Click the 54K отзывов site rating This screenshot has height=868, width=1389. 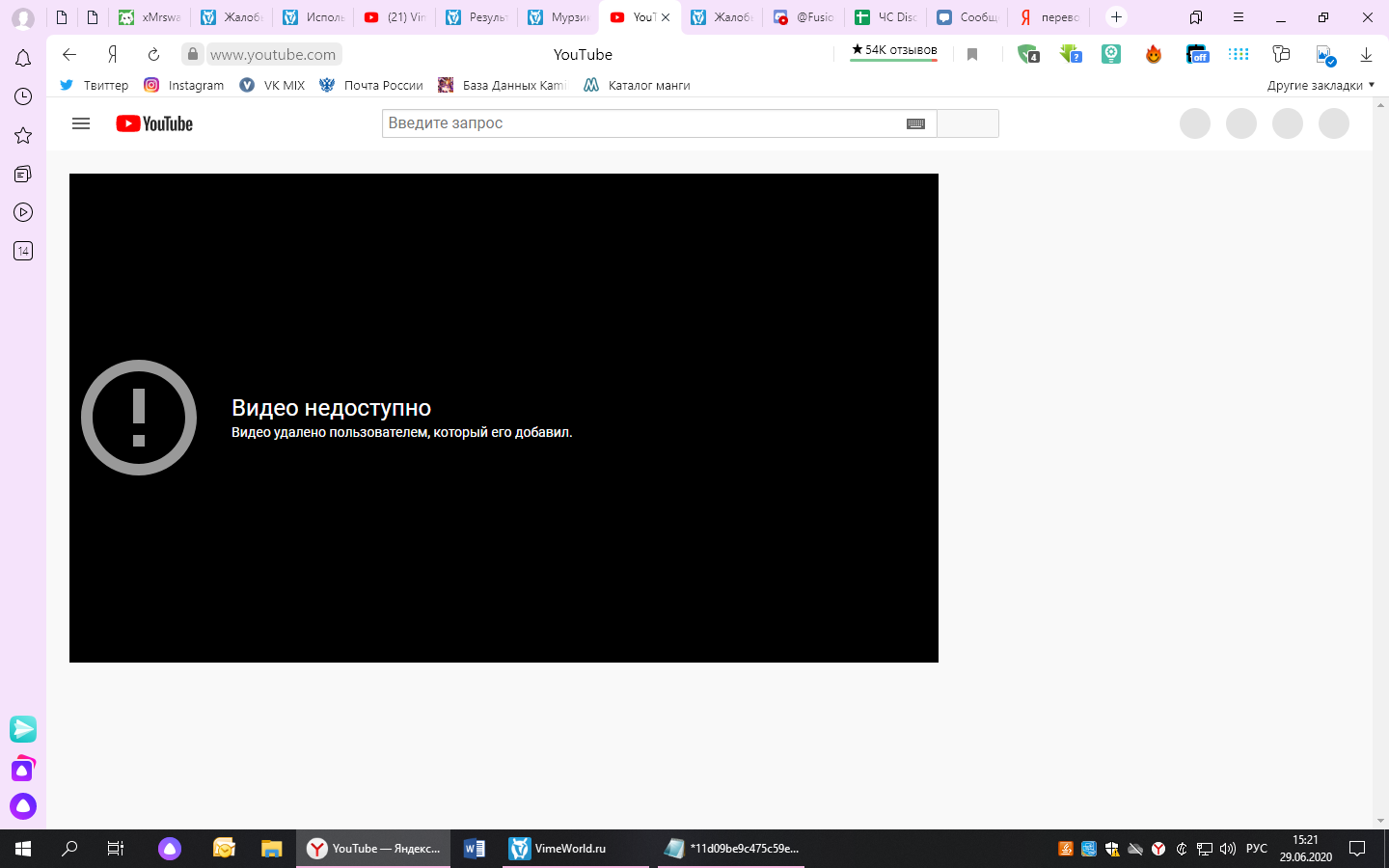point(893,50)
